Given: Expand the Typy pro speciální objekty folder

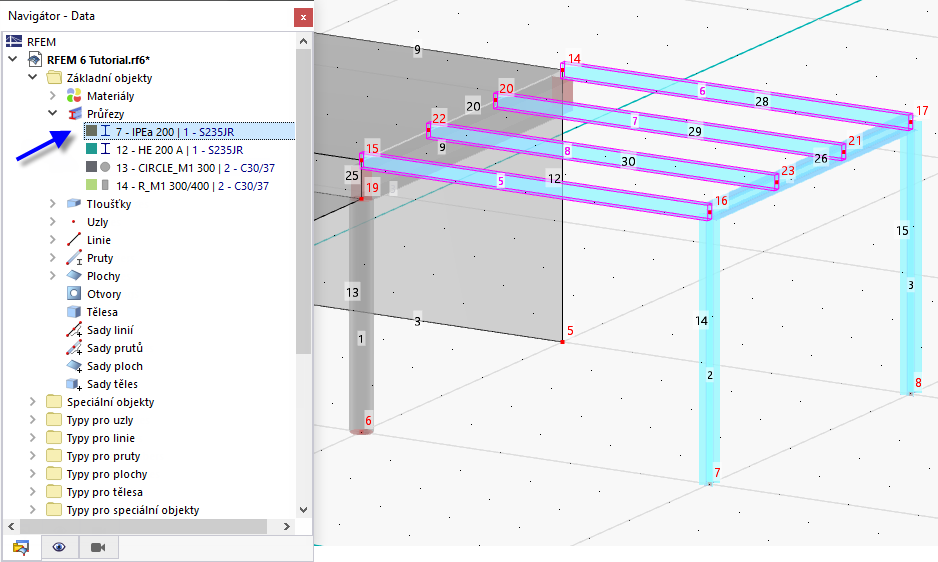Looking at the screenshot, I should [x=33, y=509].
